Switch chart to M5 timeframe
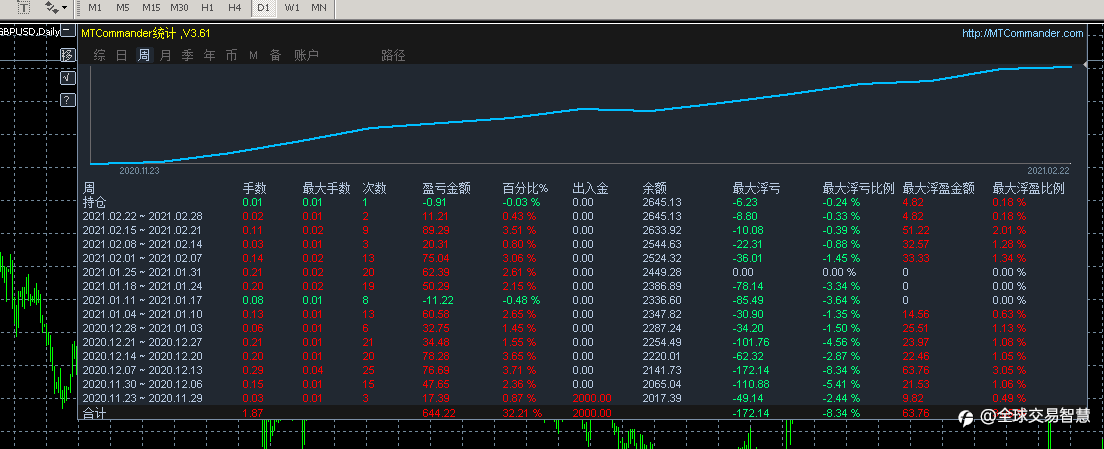This screenshot has height=449, width=1104. point(123,8)
